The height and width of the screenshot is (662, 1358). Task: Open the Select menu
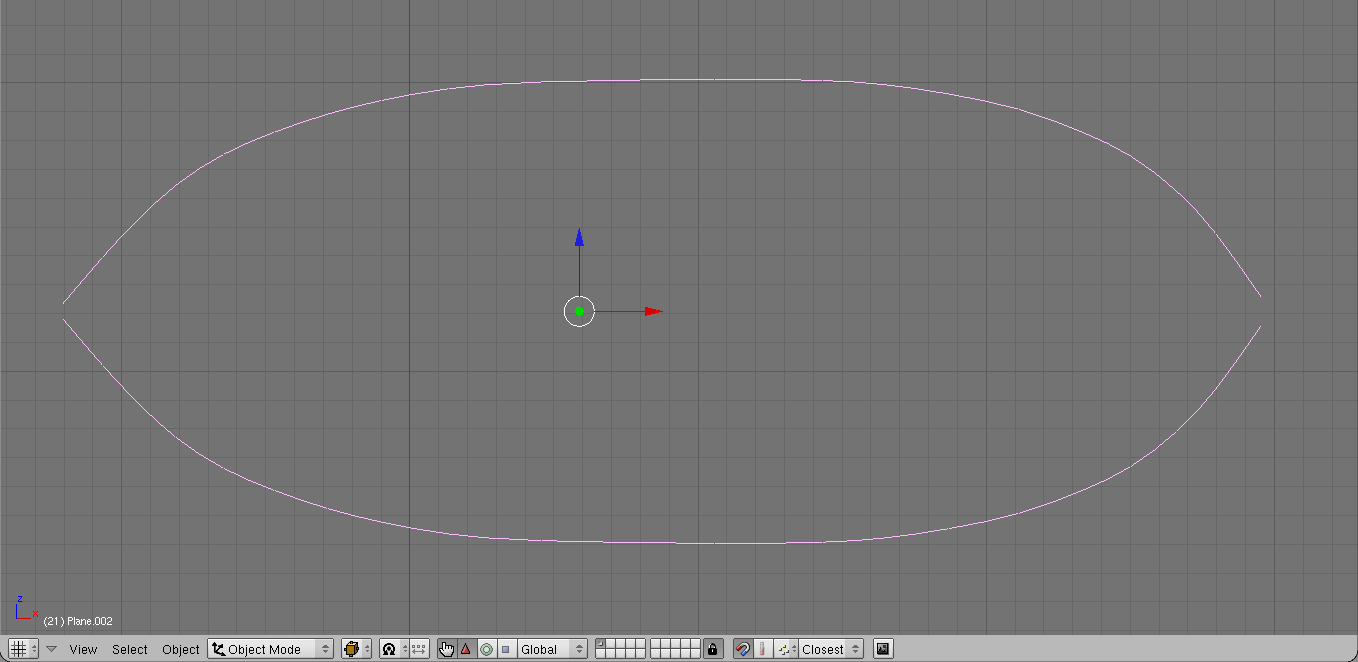tap(130, 649)
